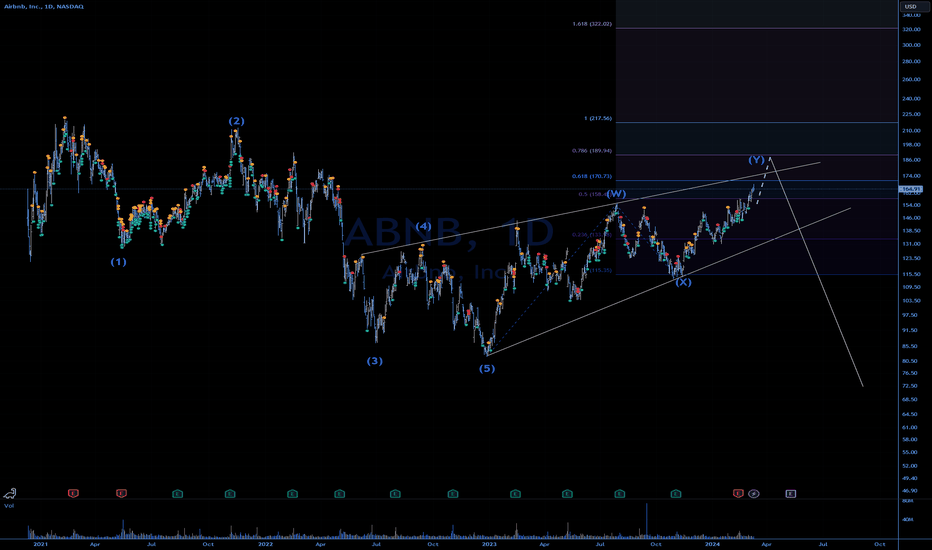Open the green earnings marker for early 2022

click(x=292, y=494)
